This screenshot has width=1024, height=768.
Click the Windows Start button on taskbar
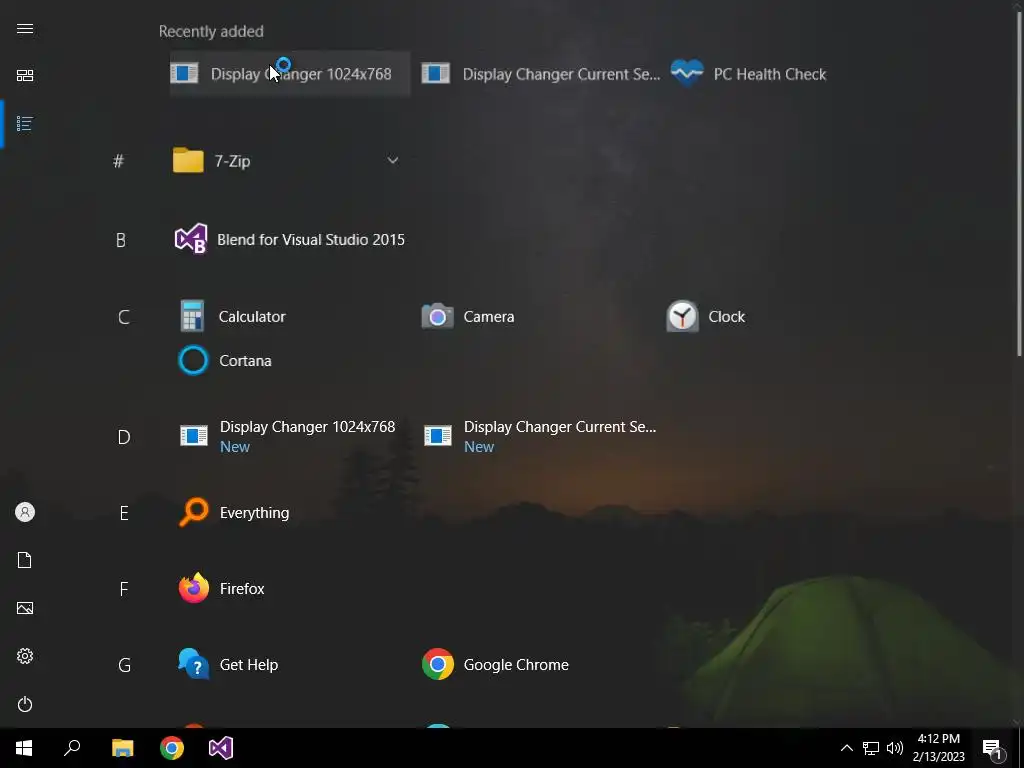pyautogui.click(x=24, y=748)
